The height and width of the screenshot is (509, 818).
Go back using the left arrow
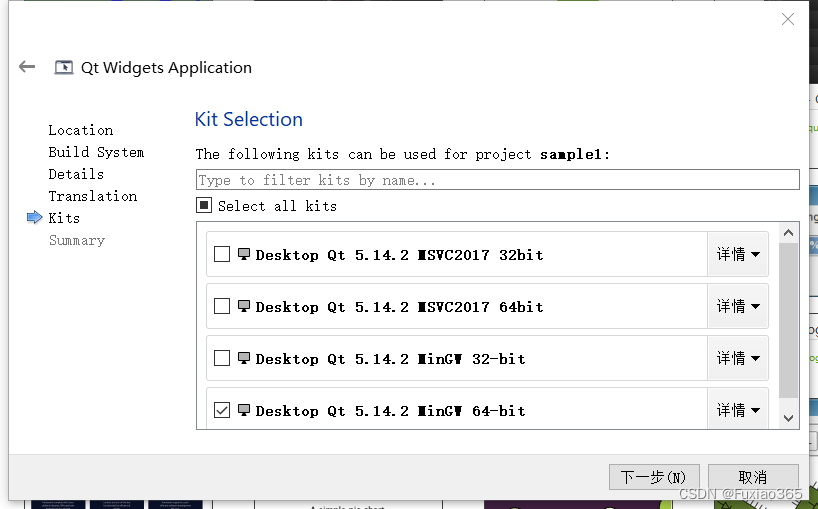tap(27, 67)
